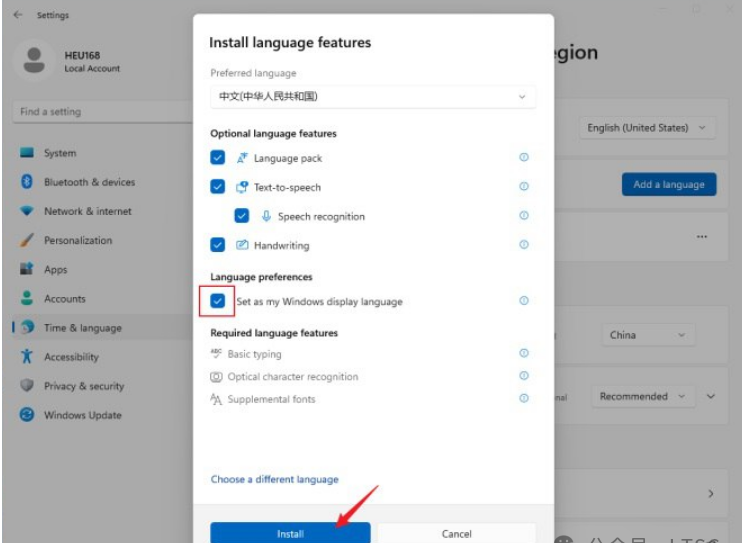Click the Supplemental fonts icon
Viewport: 742px width, 543px height.
[216, 399]
